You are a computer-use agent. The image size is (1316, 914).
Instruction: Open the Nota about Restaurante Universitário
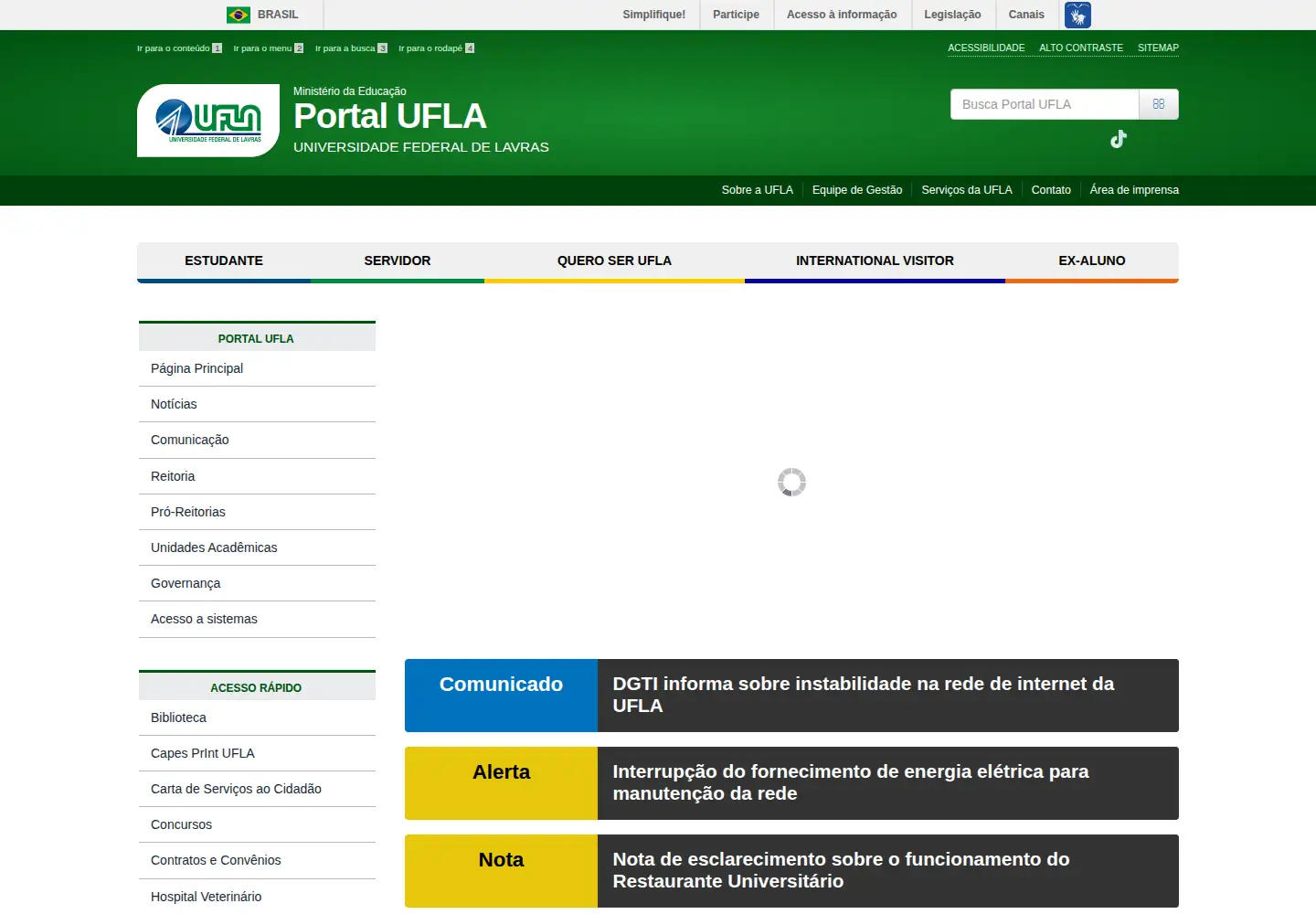(791, 871)
